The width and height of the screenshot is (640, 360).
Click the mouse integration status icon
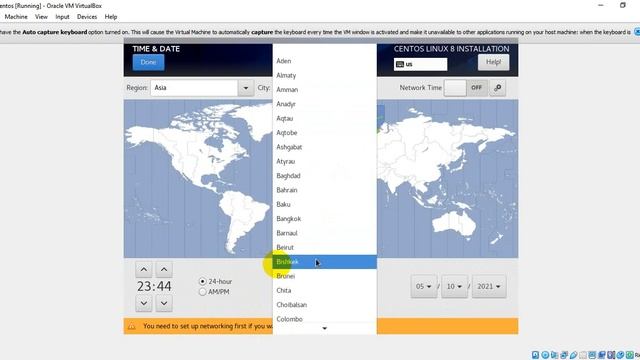pyautogui.click(x=620, y=355)
